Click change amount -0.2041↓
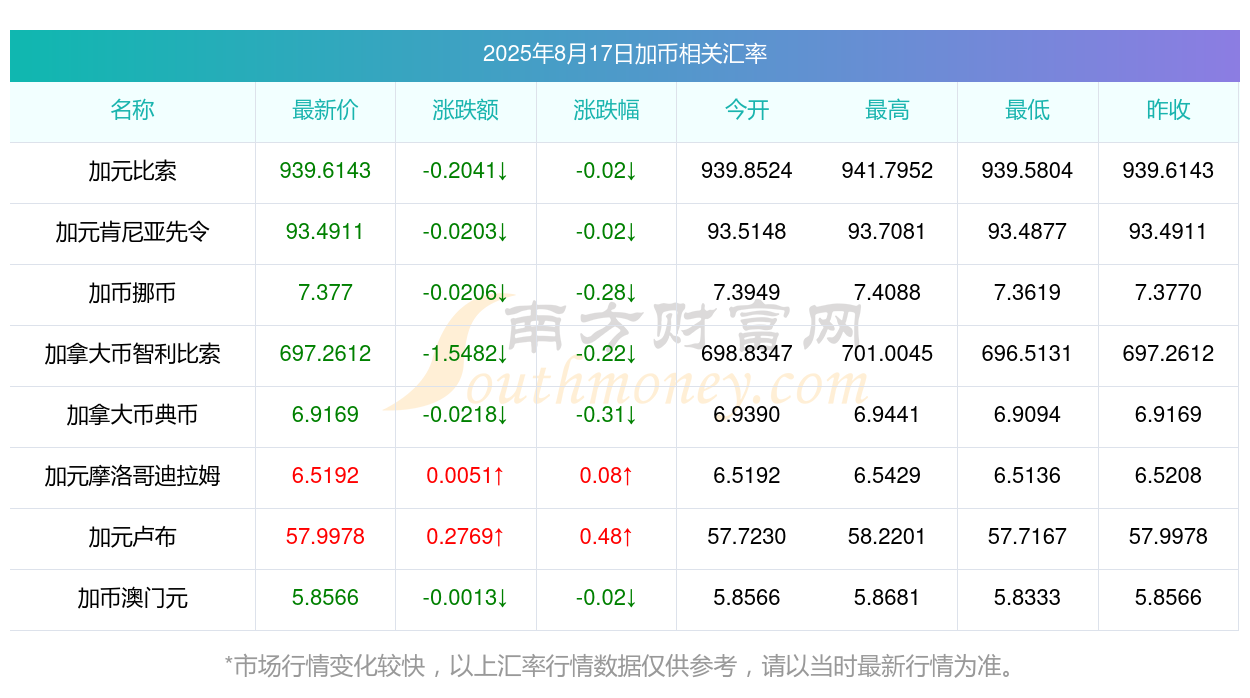Screen dimensions: 1250x698 [466, 171]
